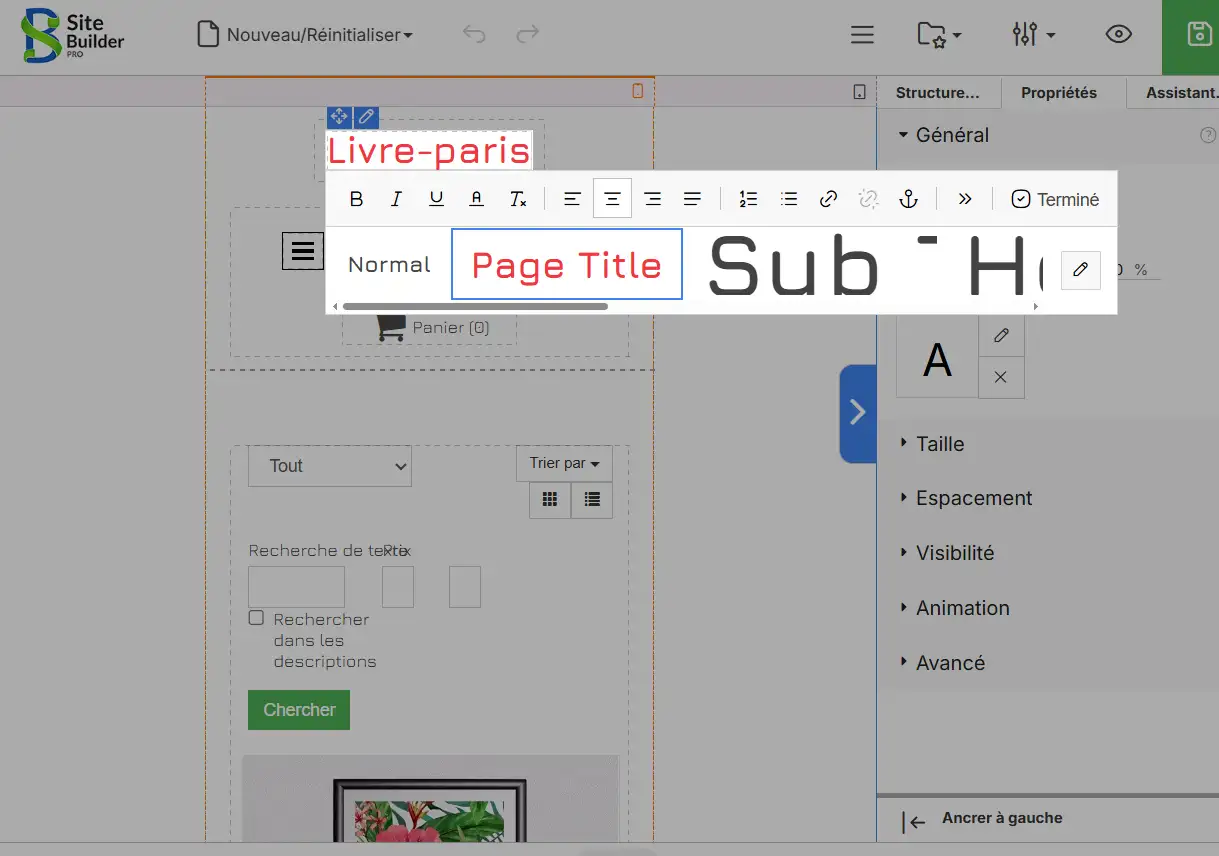Edit the font with pencil beside A
Image resolution: width=1219 pixels, height=856 pixels.
tap(1001, 336)
